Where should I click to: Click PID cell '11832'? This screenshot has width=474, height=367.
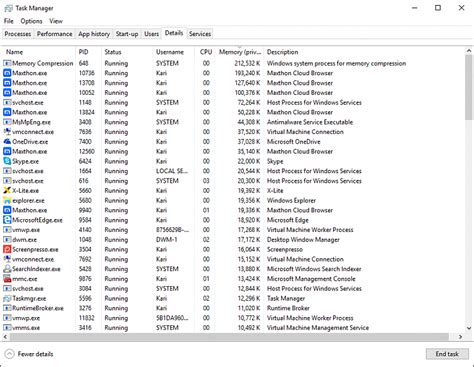pos(86,318)
